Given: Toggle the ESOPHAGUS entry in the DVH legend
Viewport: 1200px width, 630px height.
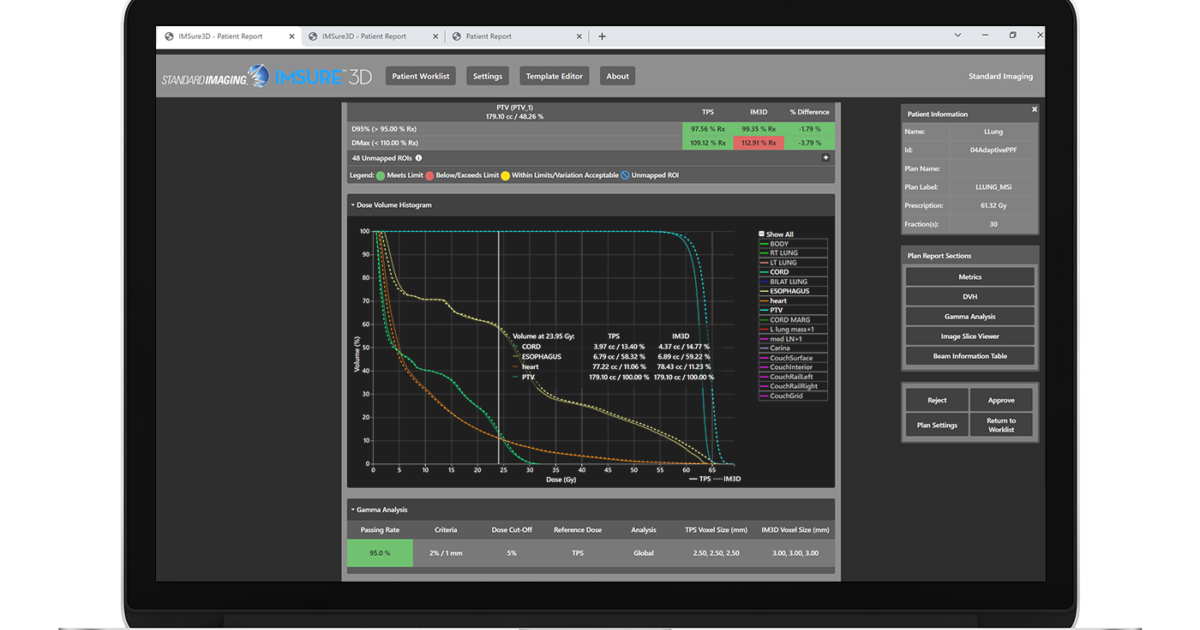Looking at the screenshot, I should [790, 290].
